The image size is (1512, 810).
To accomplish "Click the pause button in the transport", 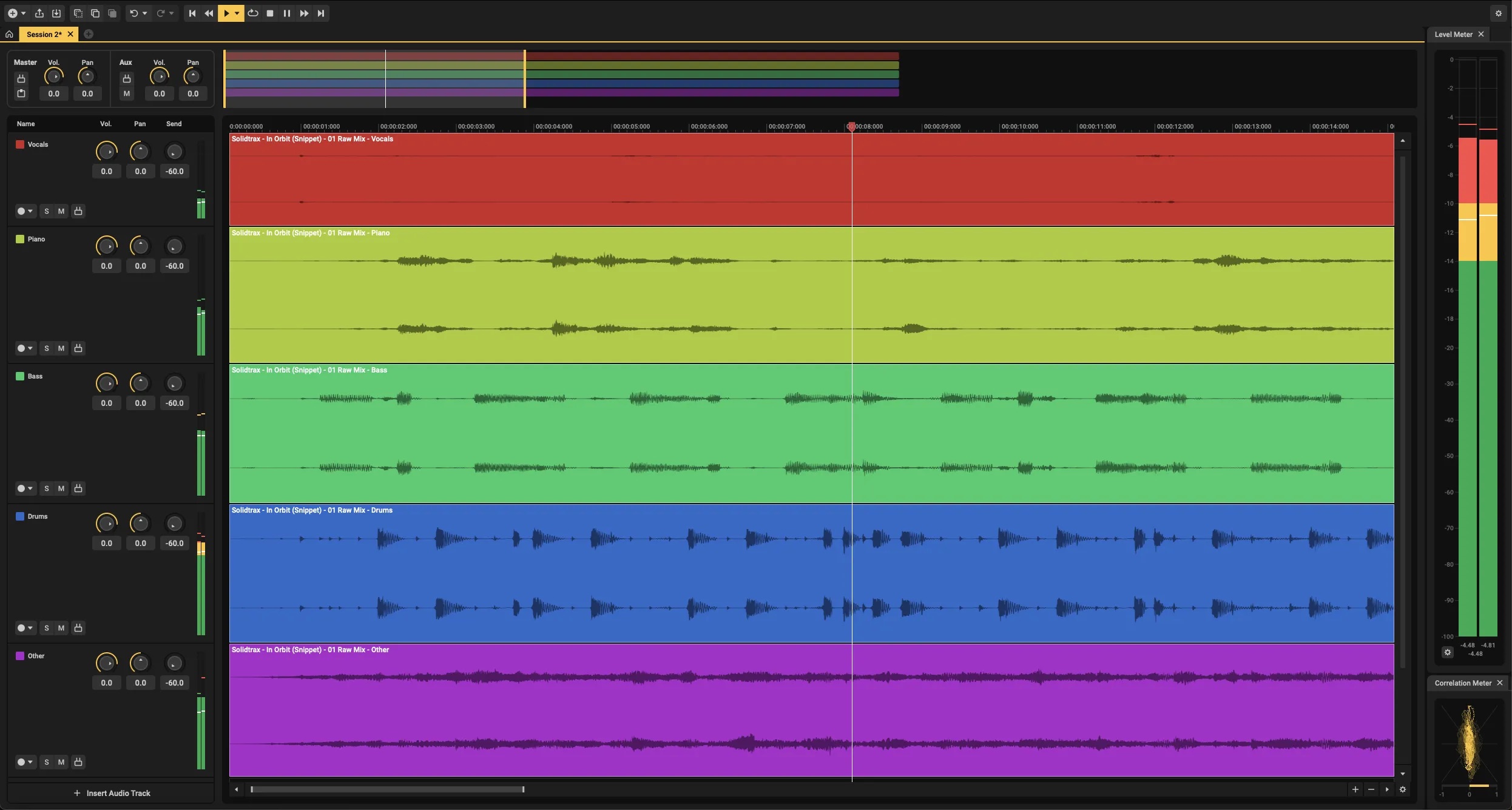I will coord(287,13).
